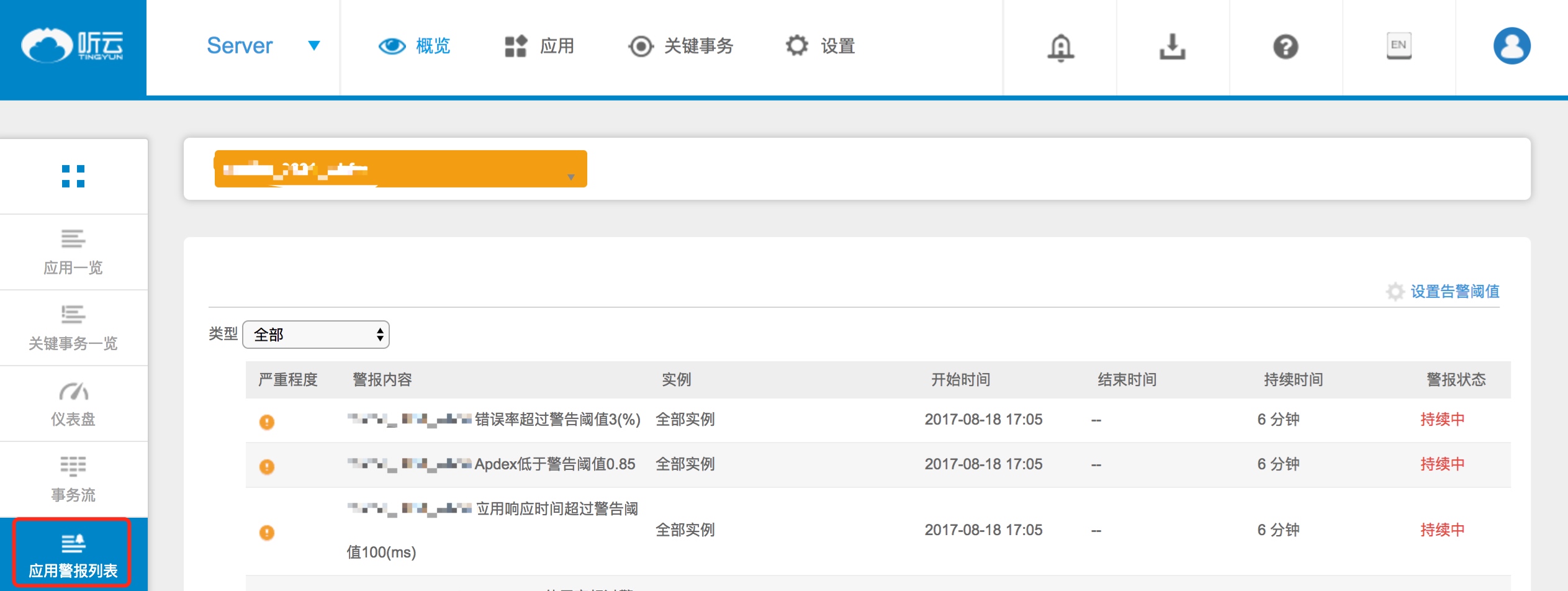Click the 持续时间 column header
The height and width of the screenshot is (591, 1568).
(x=1293, y=379)
